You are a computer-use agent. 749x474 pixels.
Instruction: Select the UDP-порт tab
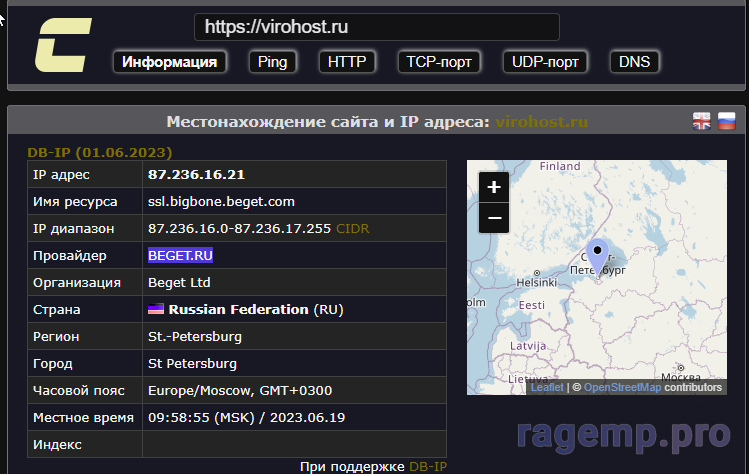(x=545, y=62)
